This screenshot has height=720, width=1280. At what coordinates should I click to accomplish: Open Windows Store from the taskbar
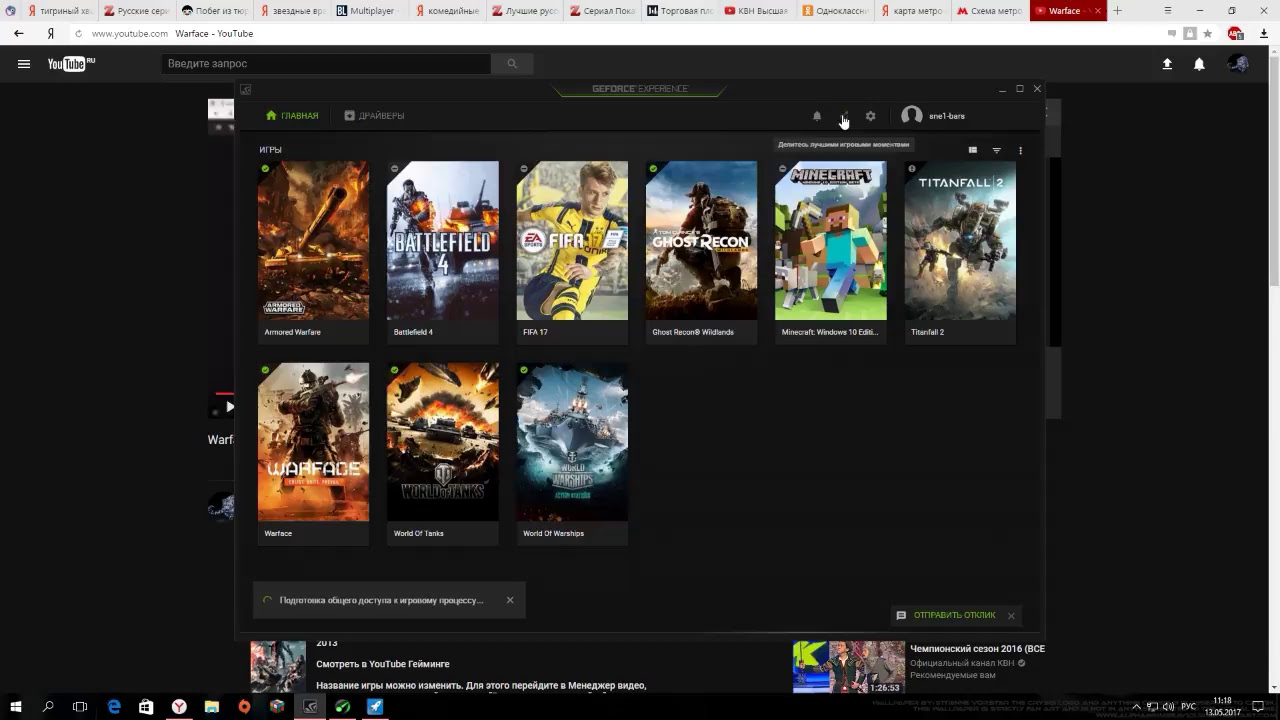[x=146, y=706]
